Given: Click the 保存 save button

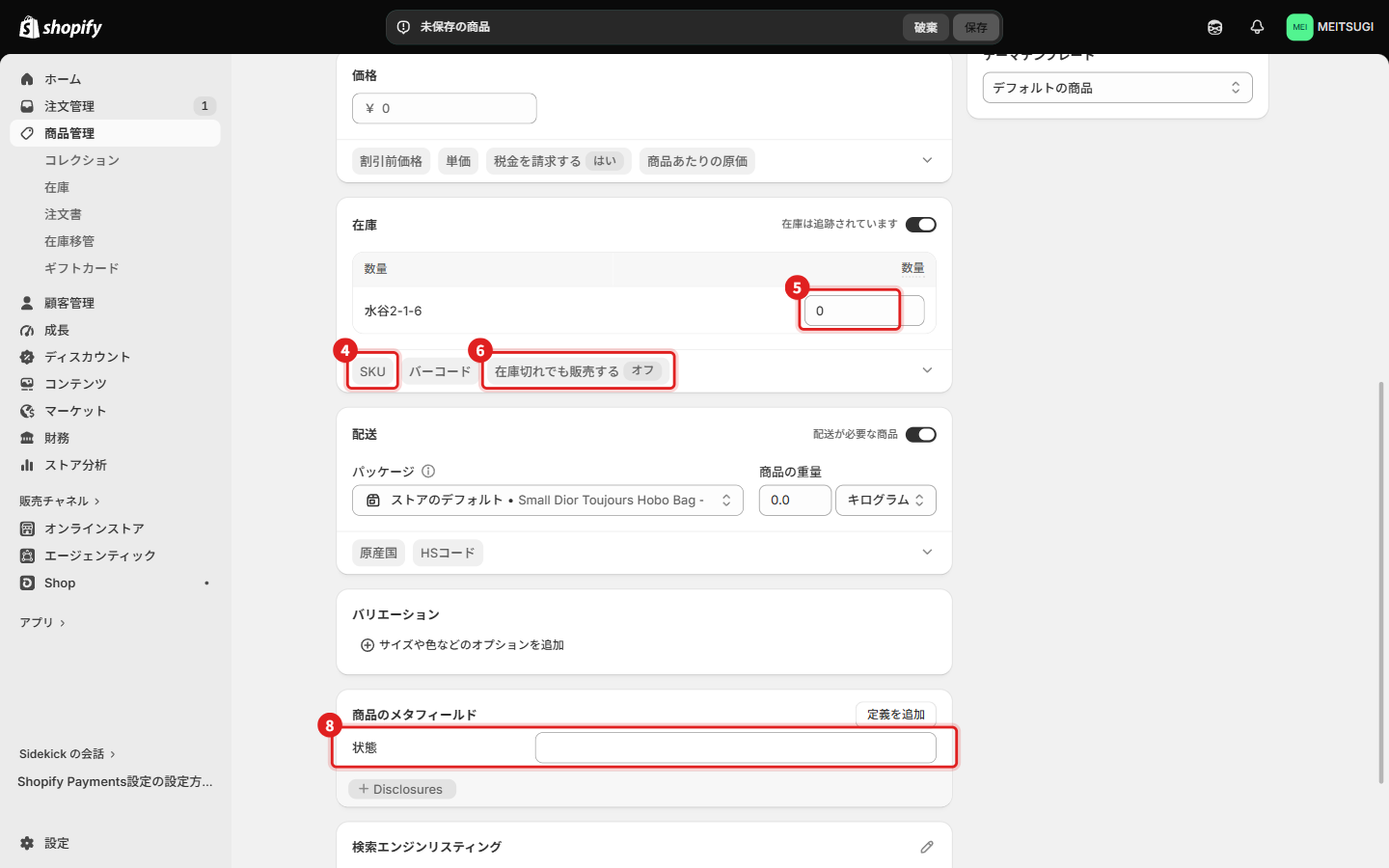Looking at the screenshot, I should click(976, 27).
